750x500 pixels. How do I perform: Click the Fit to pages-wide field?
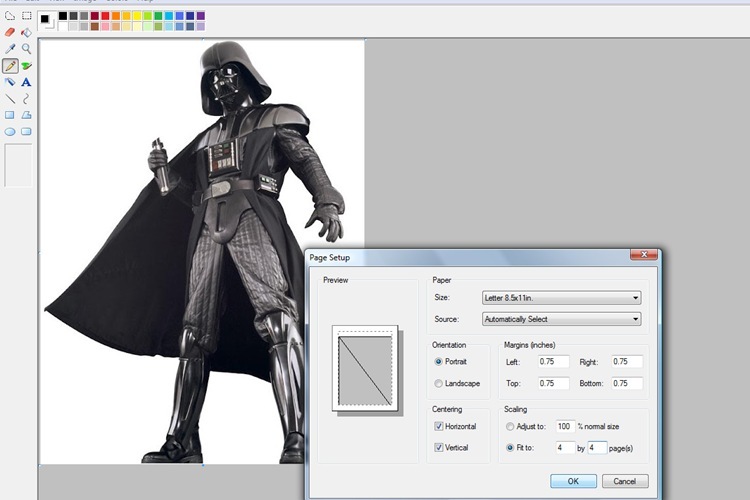565,448
